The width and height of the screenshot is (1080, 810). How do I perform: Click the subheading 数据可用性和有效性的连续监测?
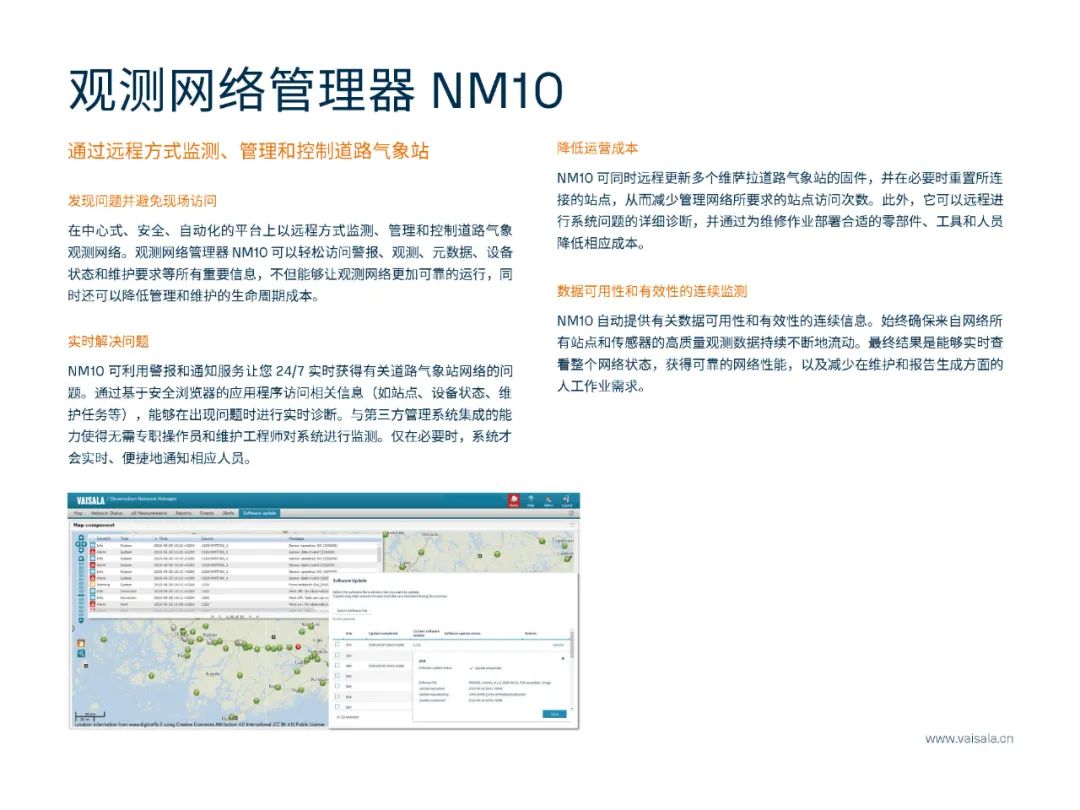click(x=652, y=291)
